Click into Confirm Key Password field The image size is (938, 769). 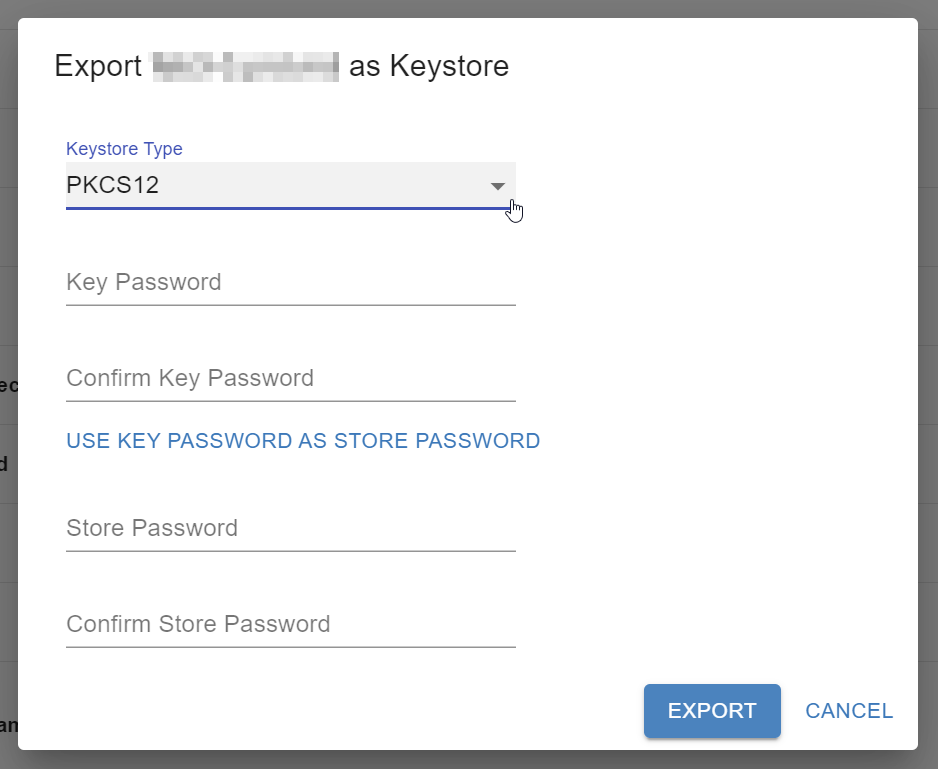click(290, 378)
